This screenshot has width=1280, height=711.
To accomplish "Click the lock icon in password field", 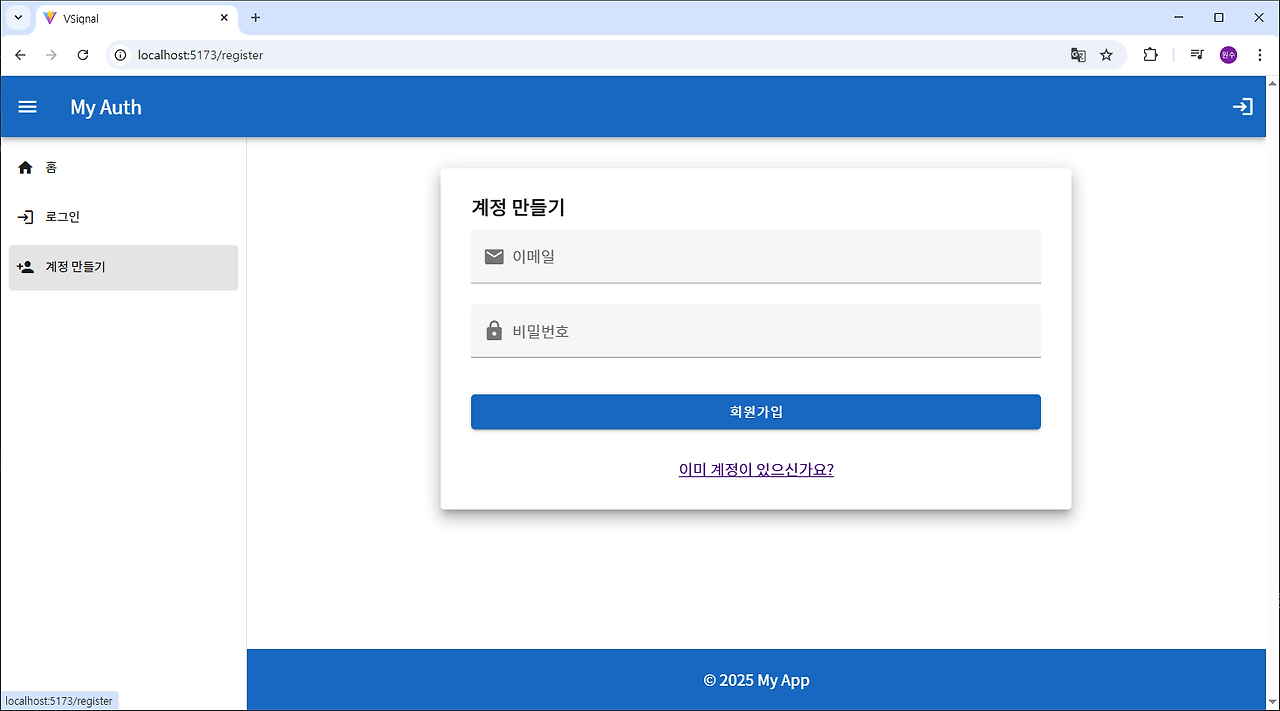I will [494, 330].
